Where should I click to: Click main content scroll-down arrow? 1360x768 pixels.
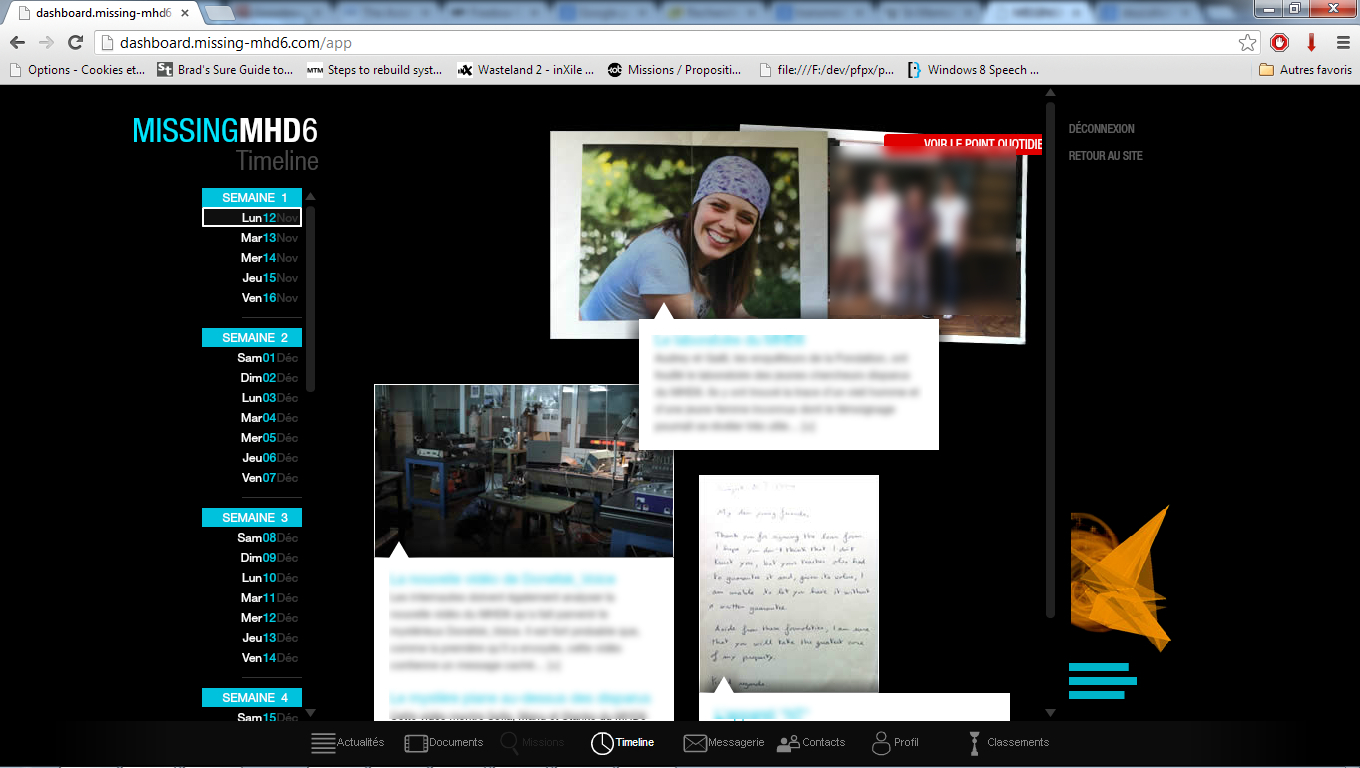(1050, 713)
